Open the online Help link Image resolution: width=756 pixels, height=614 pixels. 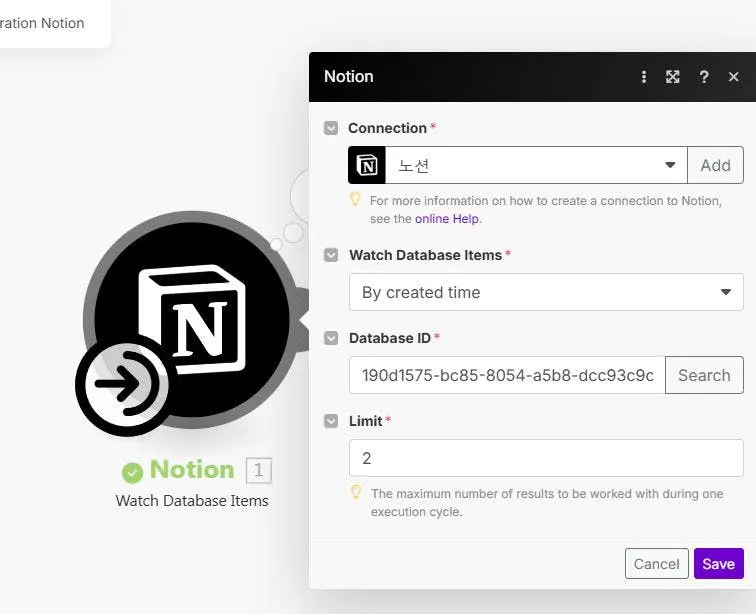(x=447, y=219)
